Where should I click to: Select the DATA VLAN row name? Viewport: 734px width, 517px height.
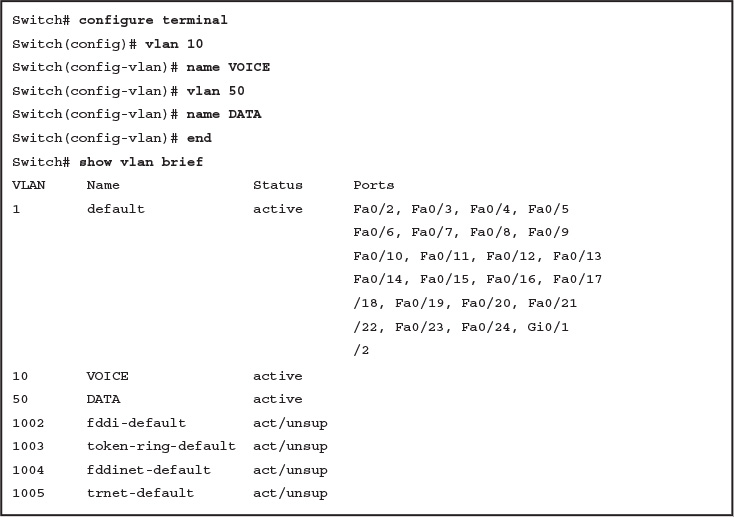tap(103, 399)
